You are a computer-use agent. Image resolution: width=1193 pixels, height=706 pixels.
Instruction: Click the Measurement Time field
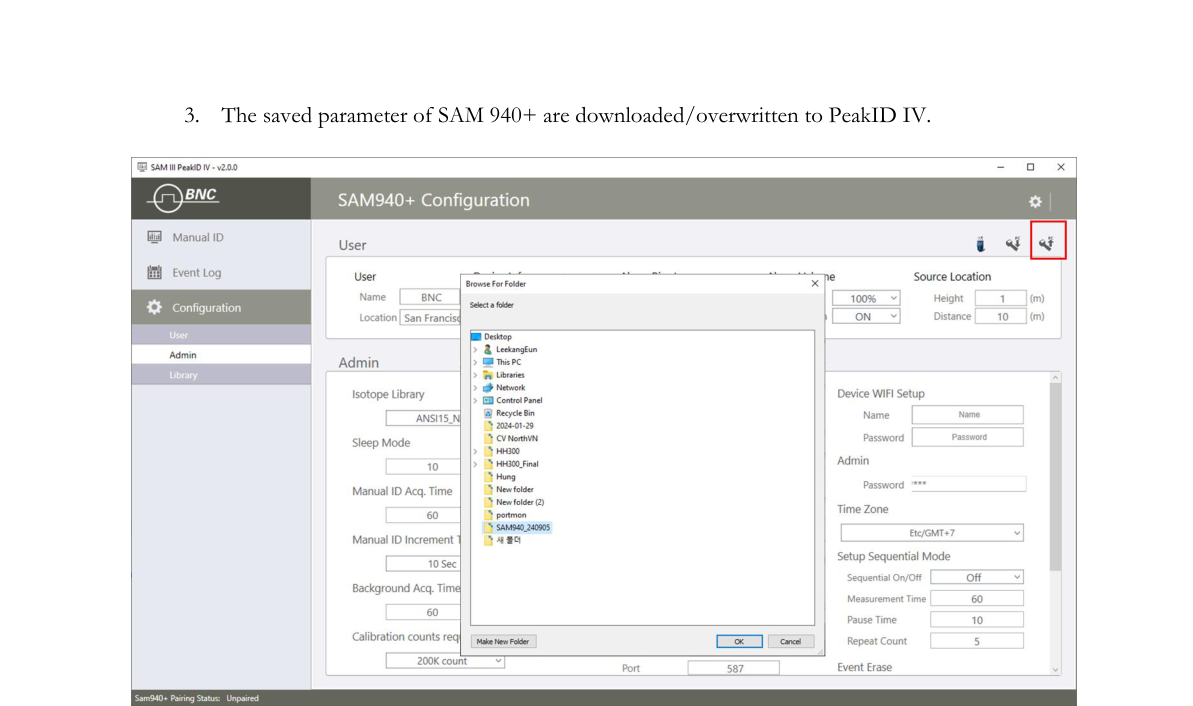pyautogui.click(x=977, y=599)
